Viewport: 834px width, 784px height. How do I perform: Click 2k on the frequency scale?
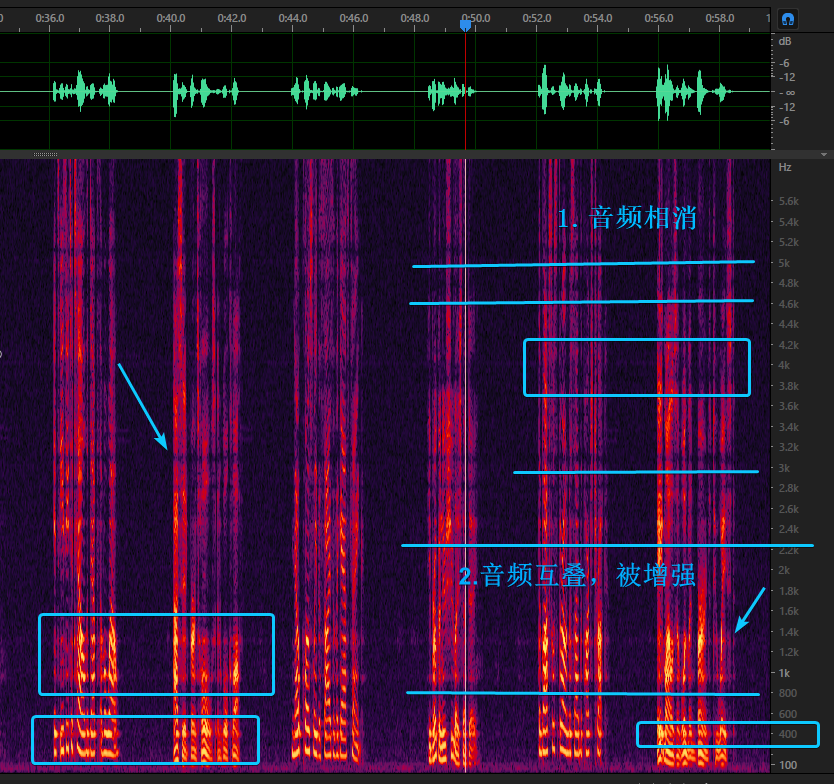(x=784, y=570)
